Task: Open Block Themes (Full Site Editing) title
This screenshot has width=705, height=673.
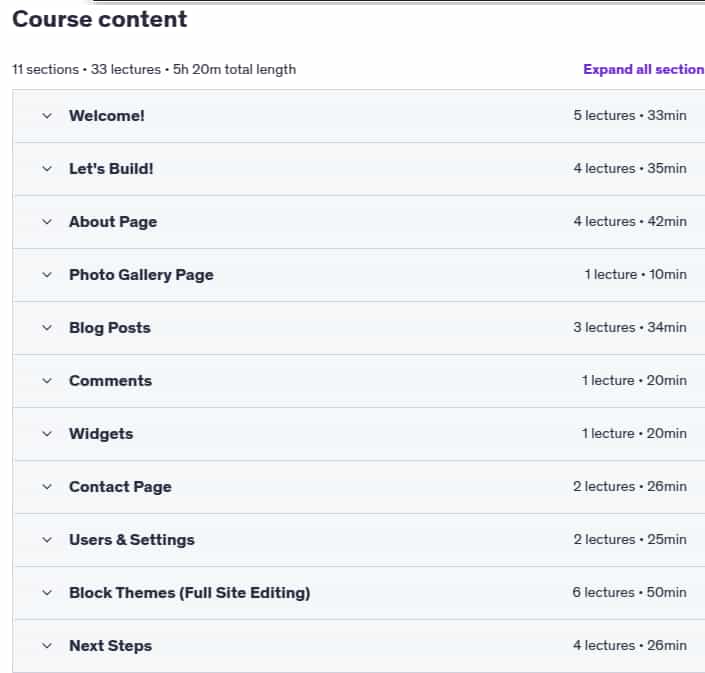Action: click(189, 593)
